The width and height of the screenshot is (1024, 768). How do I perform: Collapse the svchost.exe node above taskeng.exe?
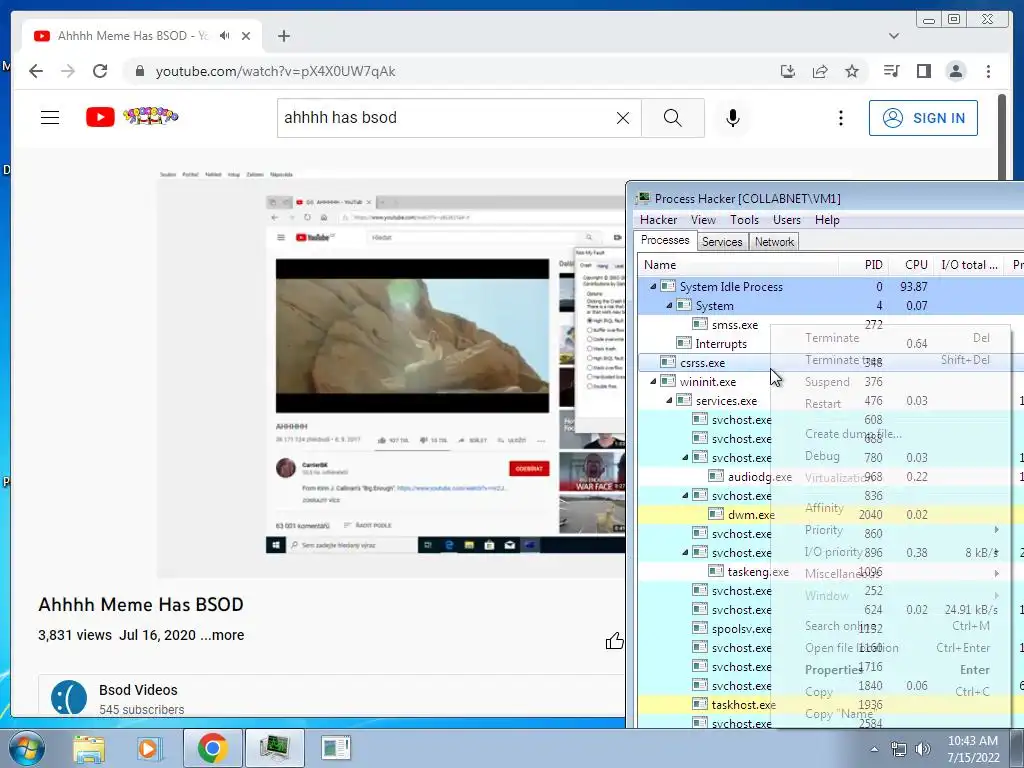685,552
